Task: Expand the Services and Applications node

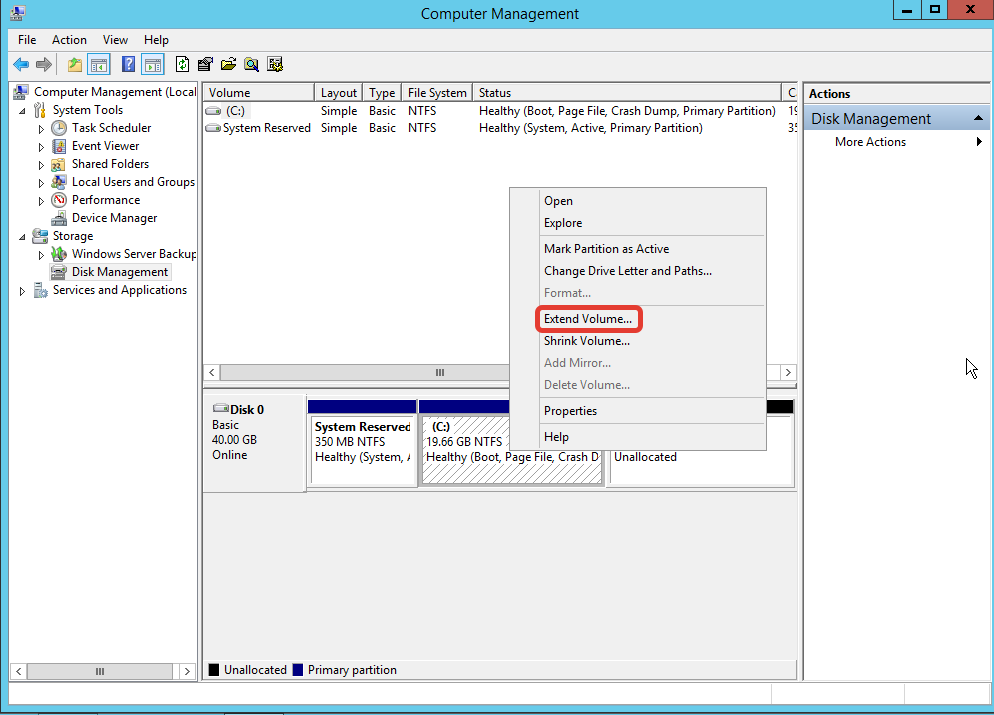Action: click(x=23, y=291)
